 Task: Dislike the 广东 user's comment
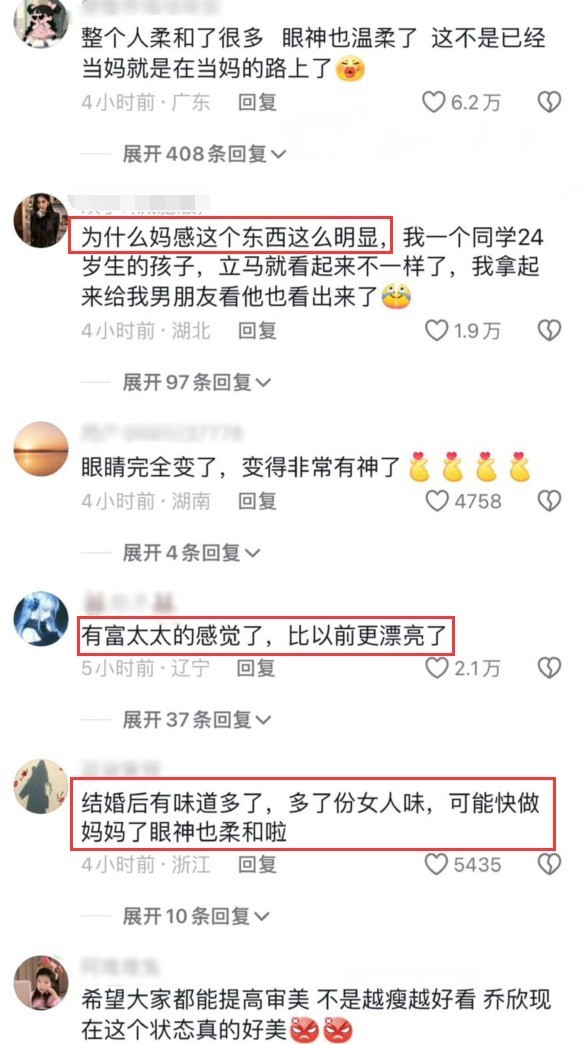click(549, 102)
